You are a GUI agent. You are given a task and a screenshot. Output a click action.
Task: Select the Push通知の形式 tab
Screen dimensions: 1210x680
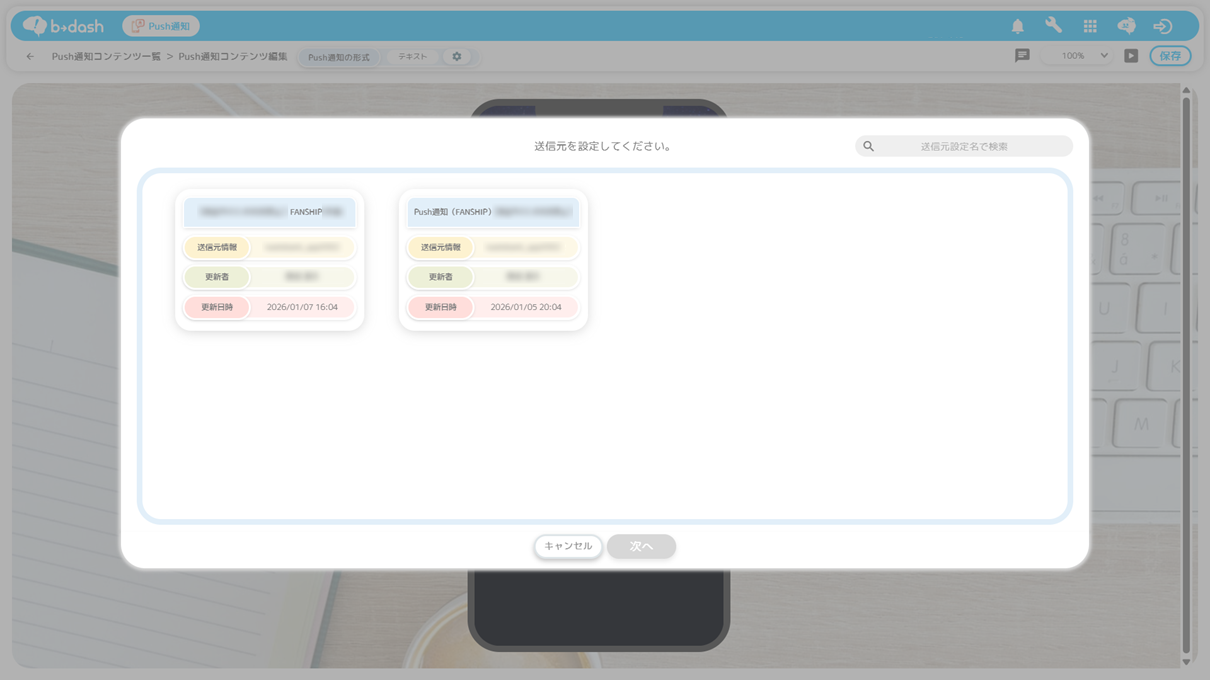click(338, 57)
